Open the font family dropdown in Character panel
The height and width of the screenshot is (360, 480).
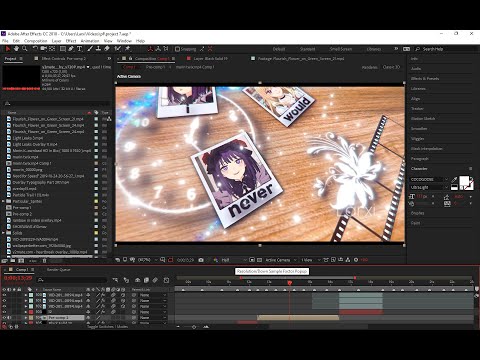point(429,179)
